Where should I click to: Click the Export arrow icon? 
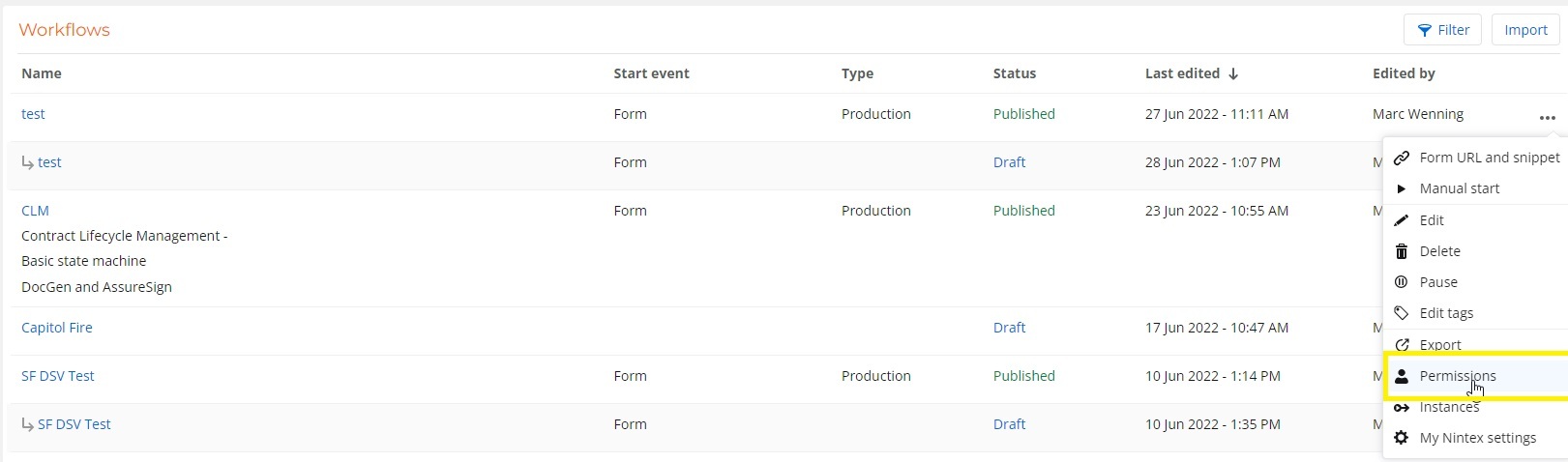tap(1401, 345)
